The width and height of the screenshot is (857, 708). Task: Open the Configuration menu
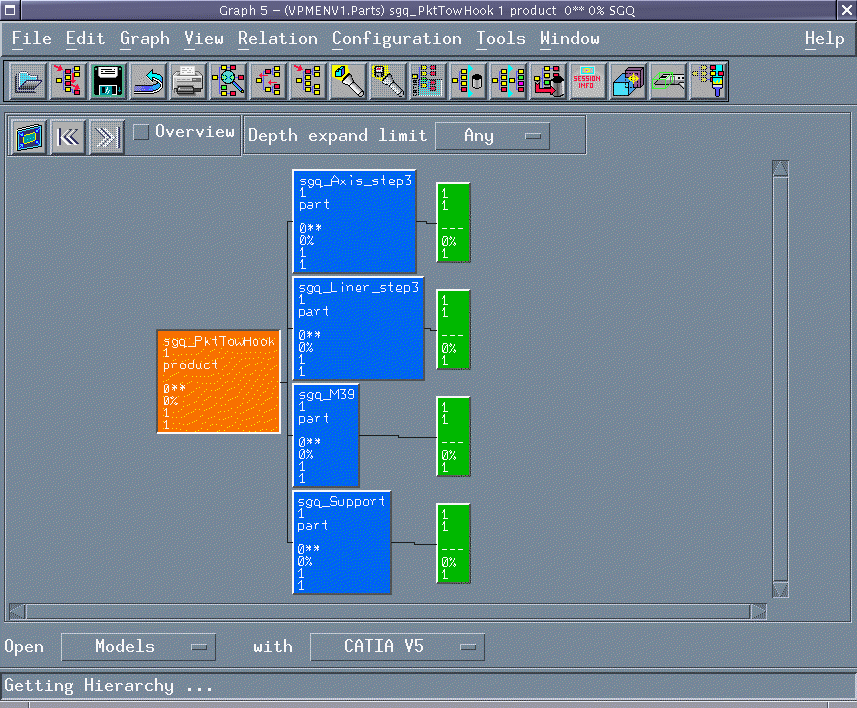pos(396,39)
